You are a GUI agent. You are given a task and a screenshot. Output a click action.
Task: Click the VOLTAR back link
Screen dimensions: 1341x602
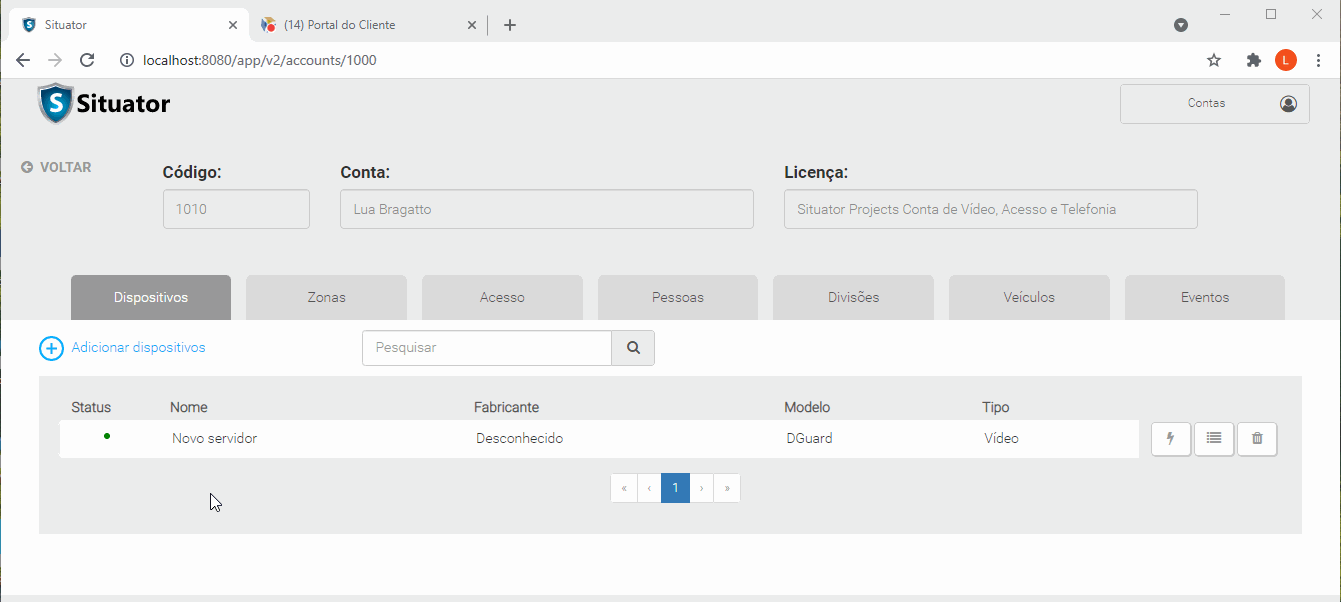pyautogui.click(x=57, y=168)
